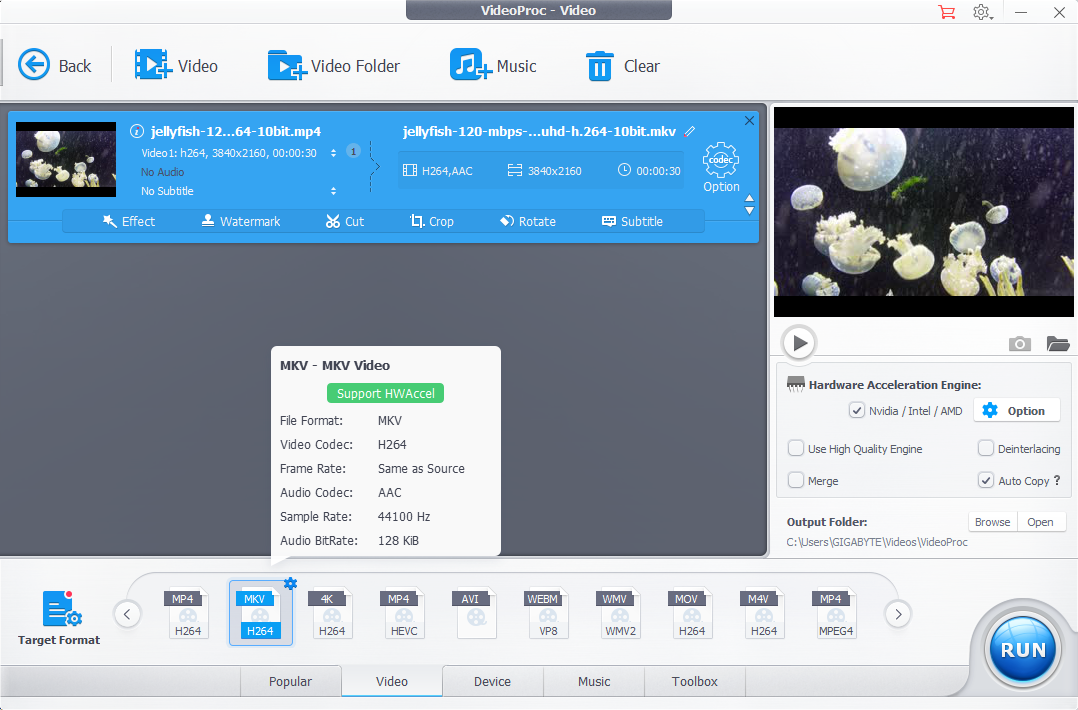
Task: Select M4V H264 format
Action: (x=763, y=614)
